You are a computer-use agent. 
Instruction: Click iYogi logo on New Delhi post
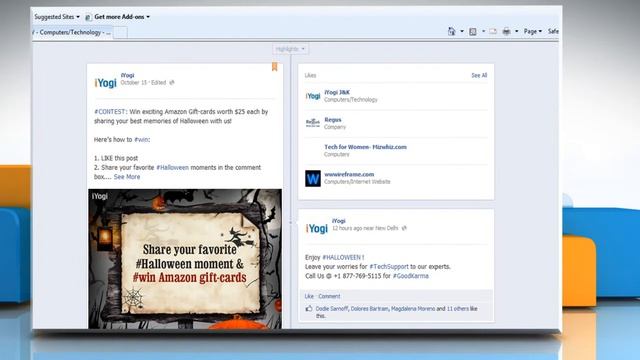pos(317,229)
